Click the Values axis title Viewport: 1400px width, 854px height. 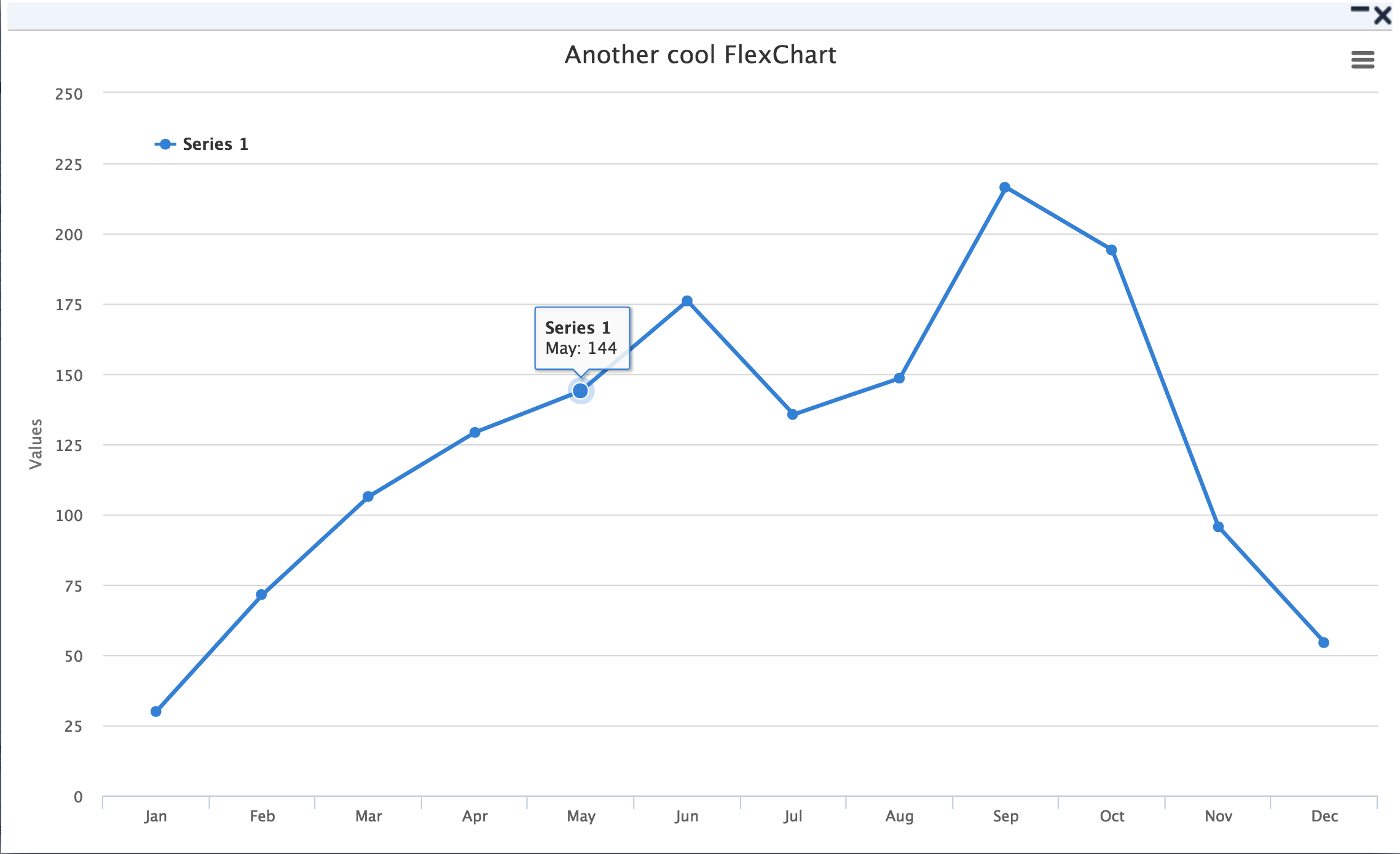tap(36, 444)
